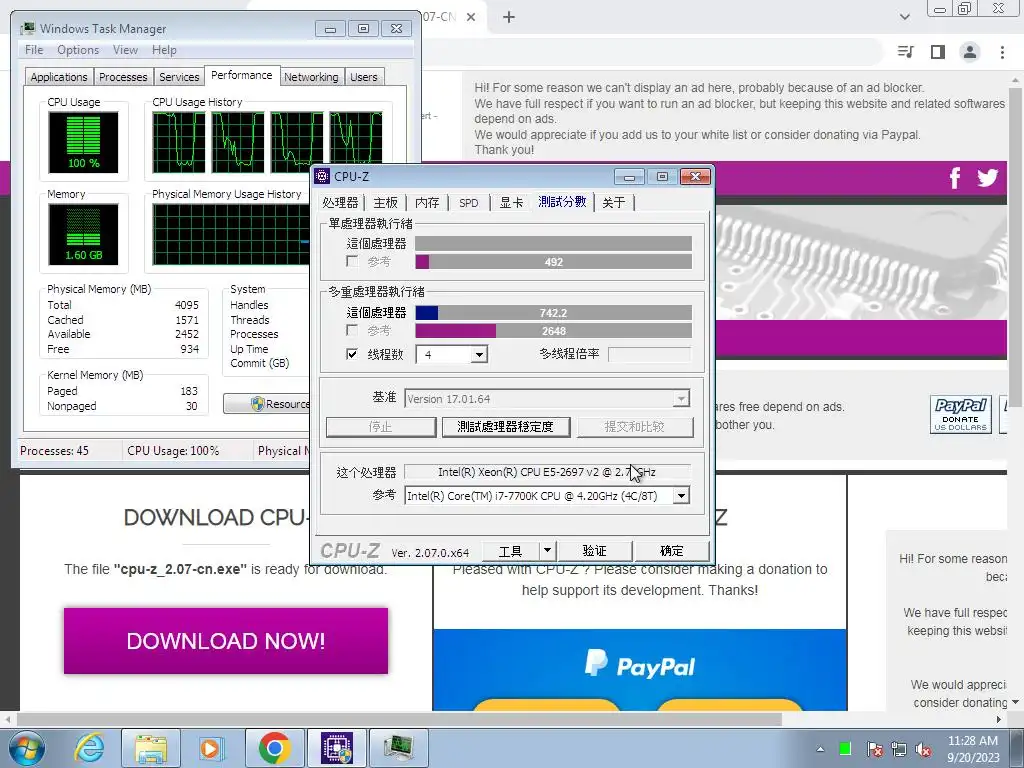
Task: Click the DOWNLOAD NOW! button
Action: pyautogui.click(x=226, y=641)
